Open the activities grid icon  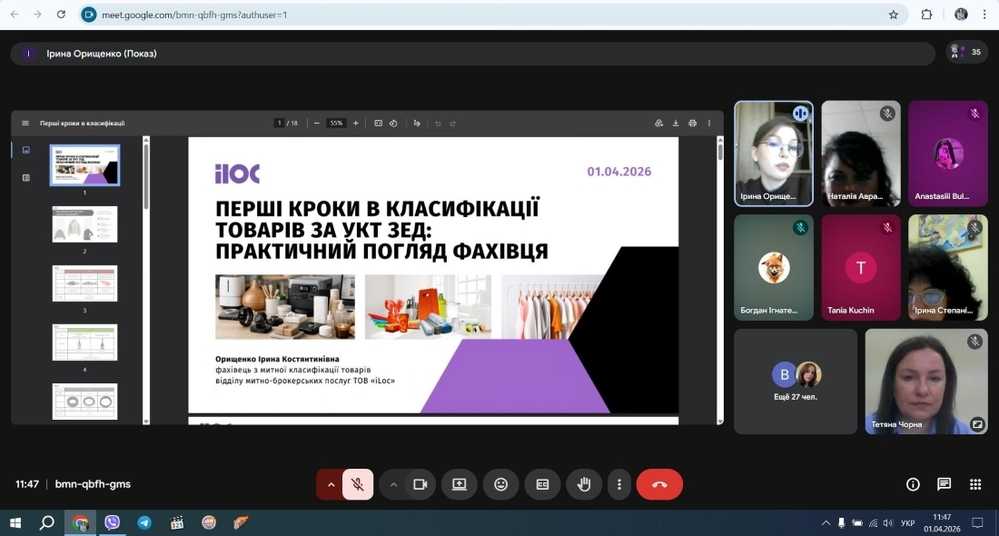tap(975, 484)
